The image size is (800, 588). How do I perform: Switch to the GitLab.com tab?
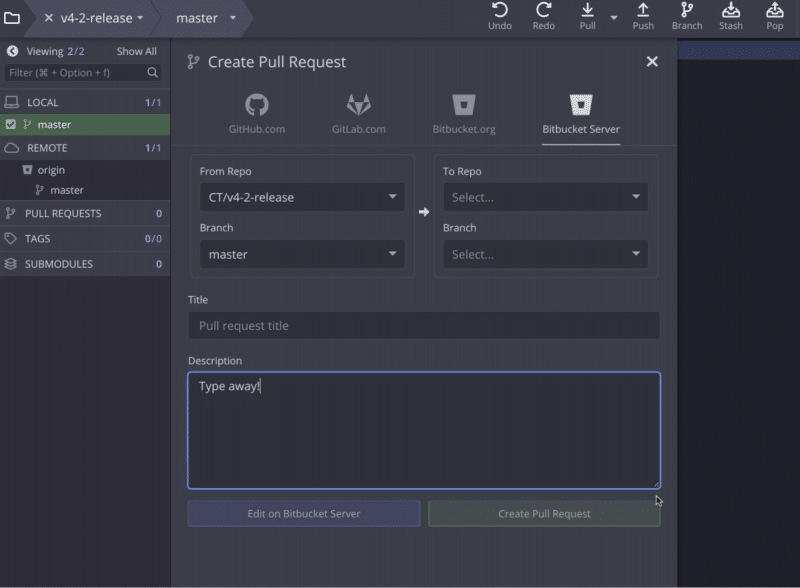click(359, 114)
